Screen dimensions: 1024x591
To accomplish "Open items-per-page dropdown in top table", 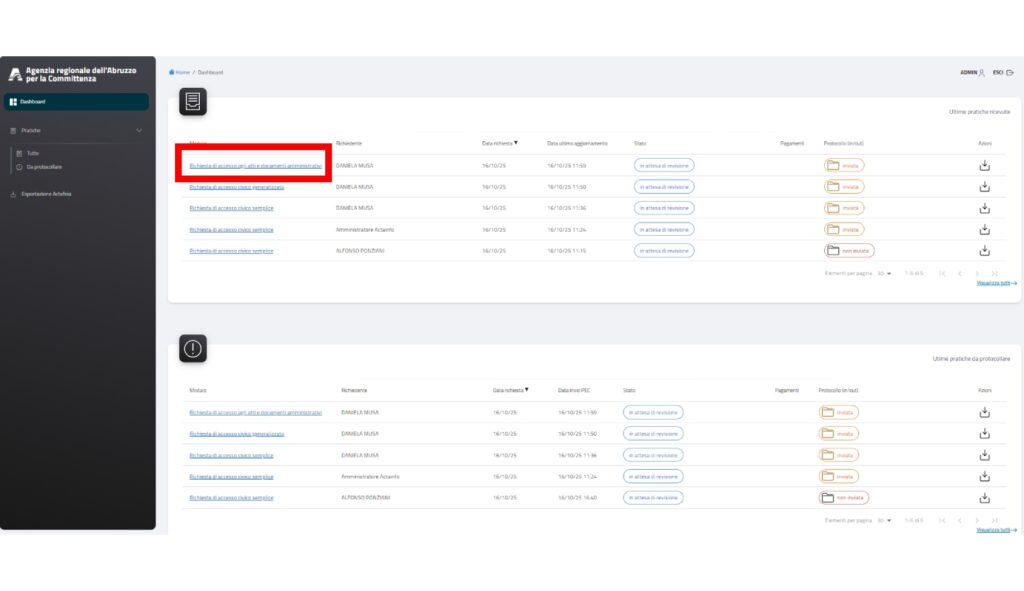I will 884,273.
